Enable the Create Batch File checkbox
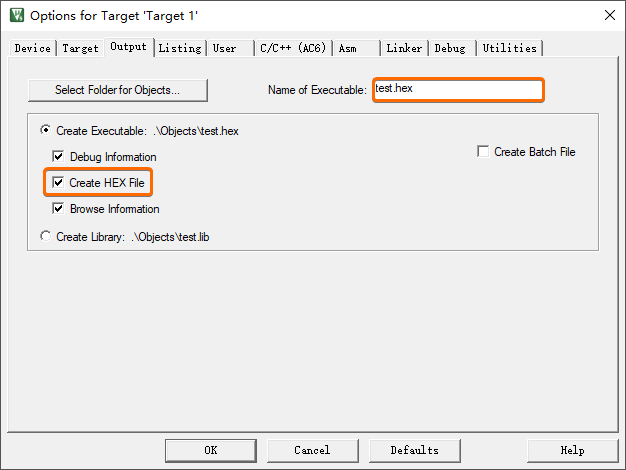The width and height of the screenshot is (626, 470). tap(483, 151)
